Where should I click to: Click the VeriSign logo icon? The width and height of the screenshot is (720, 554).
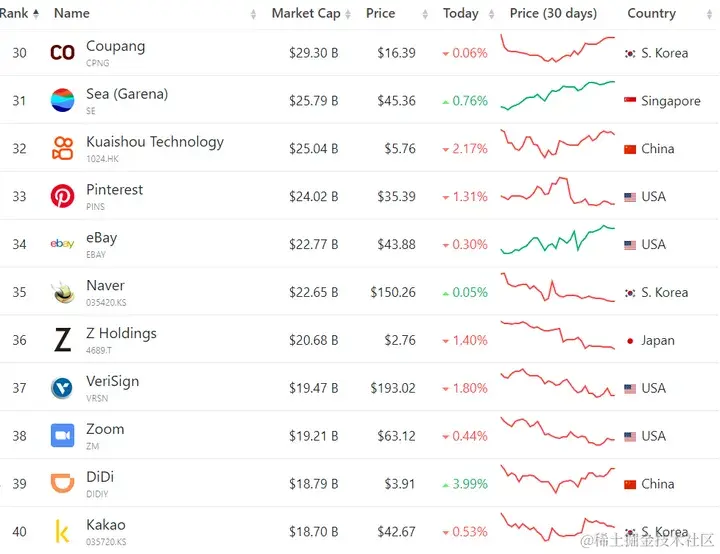pyautogui.click(x=62, y=388)
